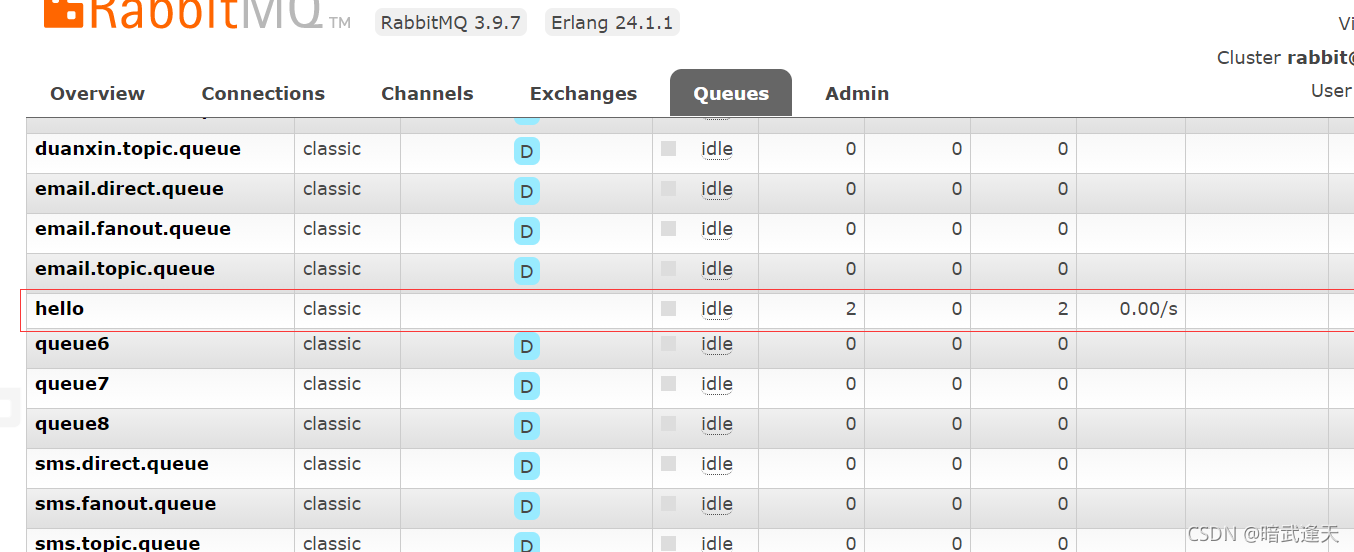Click state square of duanxin.topic.queue

pyautogui.click(x=668, y=148)
